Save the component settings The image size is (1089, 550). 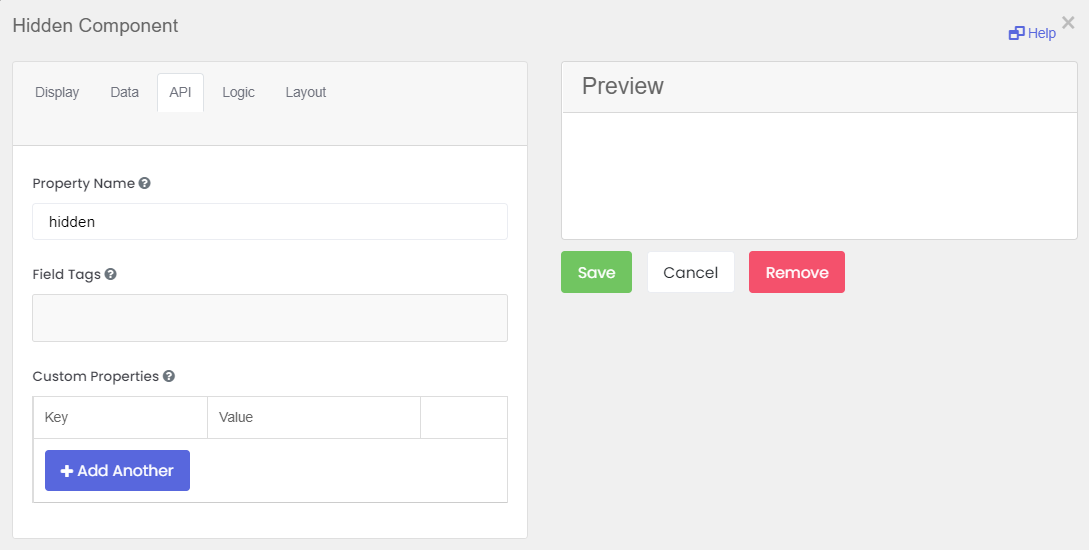596,272
